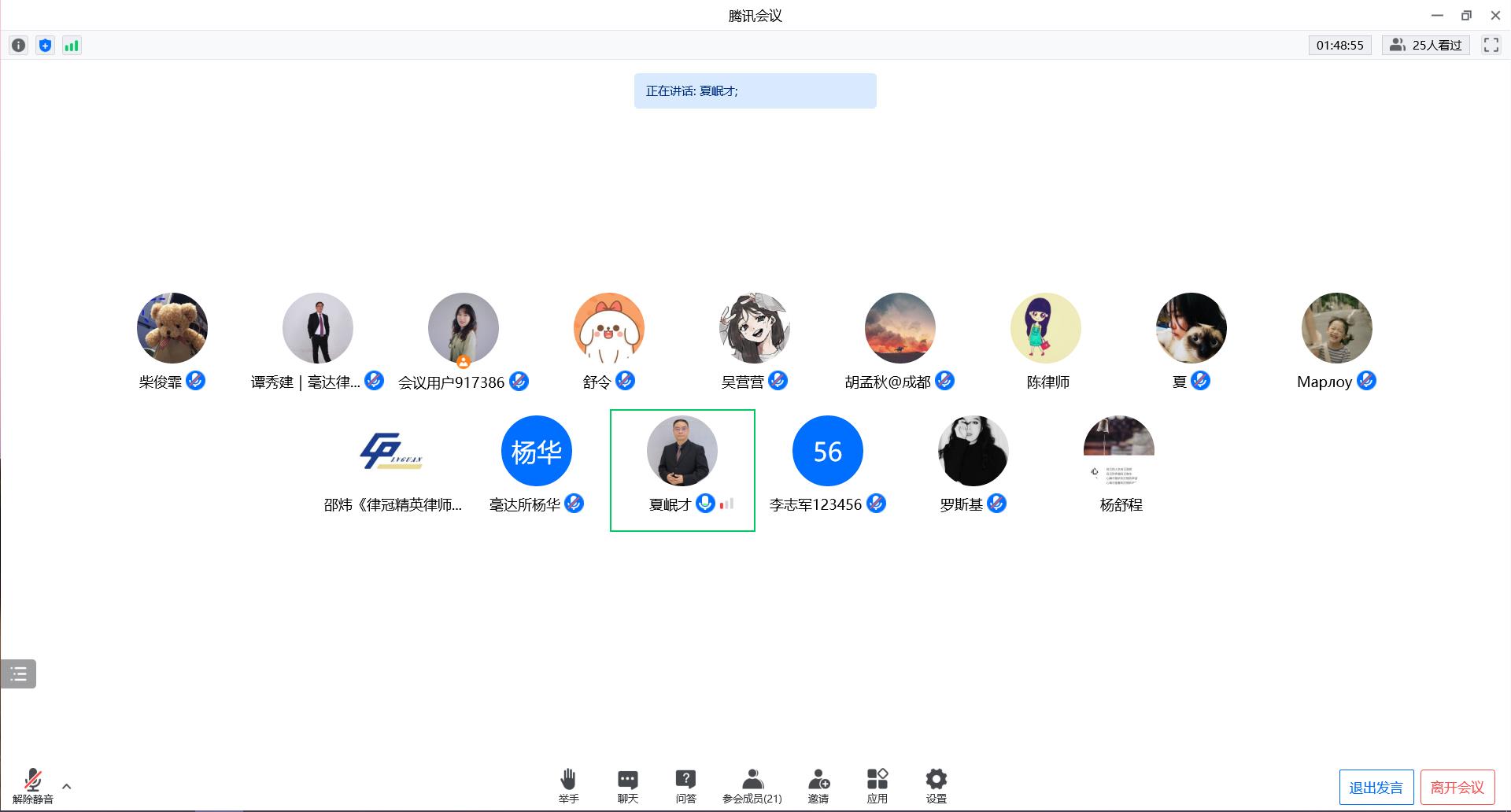Enter fullscreen mode with the corner icon
This screenshot has height=812, width=1511.
(x=1491, y=46)
